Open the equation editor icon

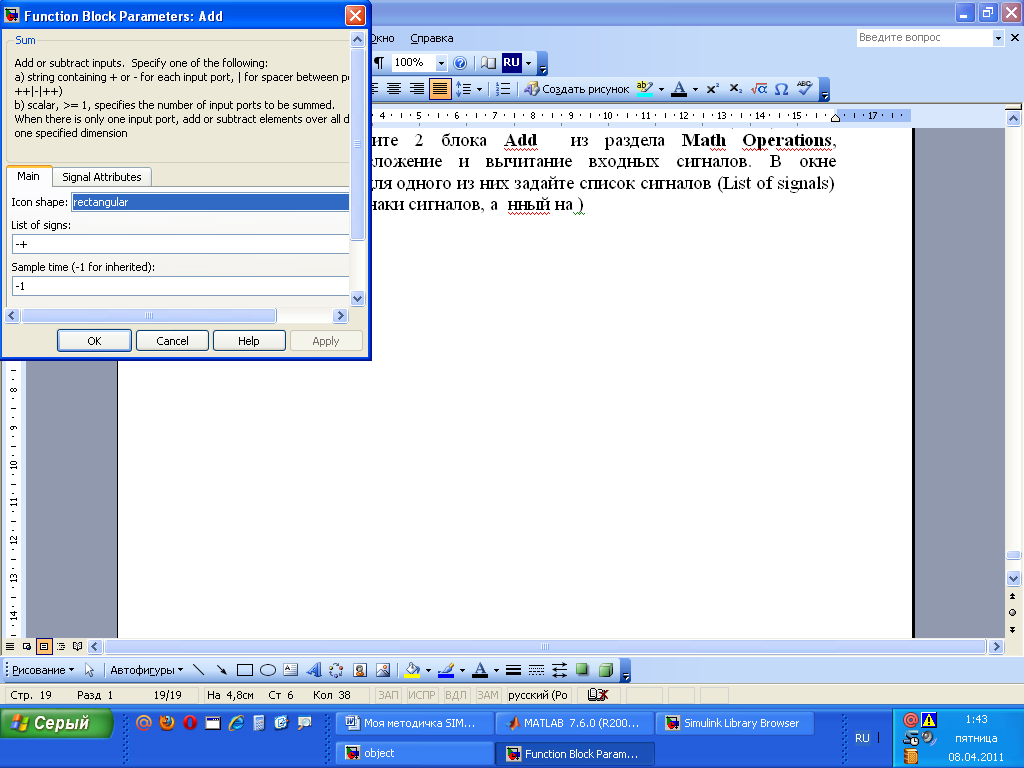[x=759, y=89]
